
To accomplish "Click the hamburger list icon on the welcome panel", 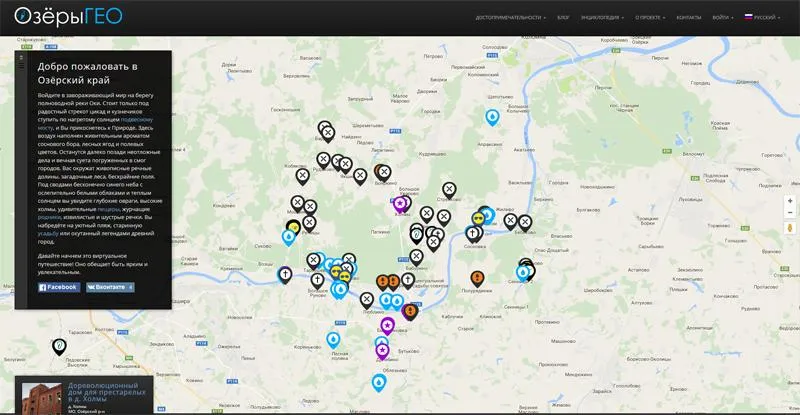I will click(21, 66).
